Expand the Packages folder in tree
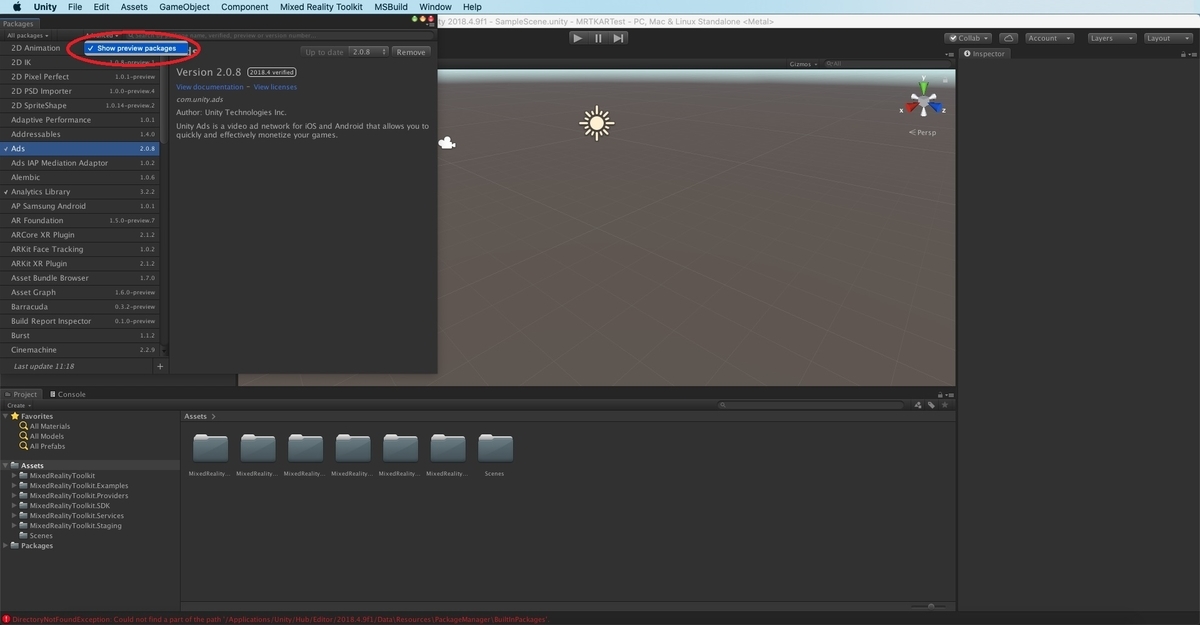Image resolution: width=1200 pixels, height=625 pixels. click(x=5, y=546)
